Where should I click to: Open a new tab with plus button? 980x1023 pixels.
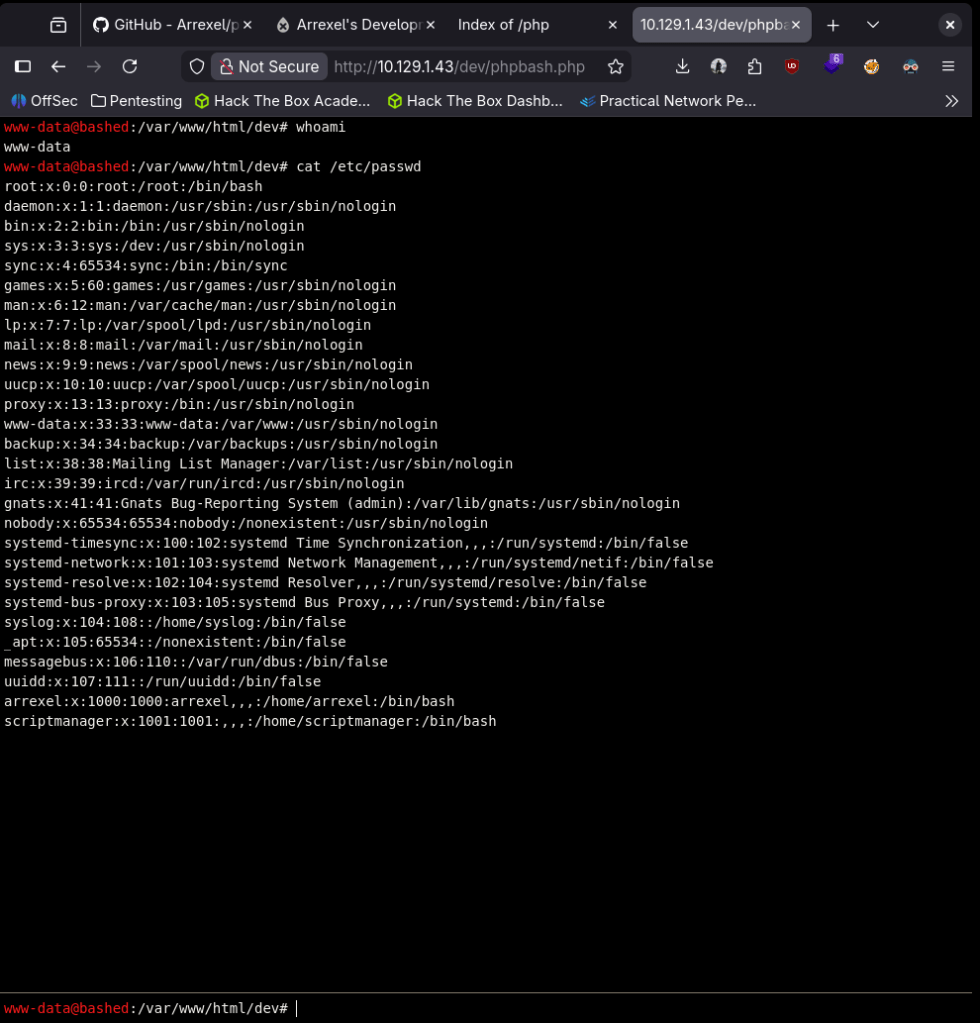pyautogui.click(x=833, y=25)
